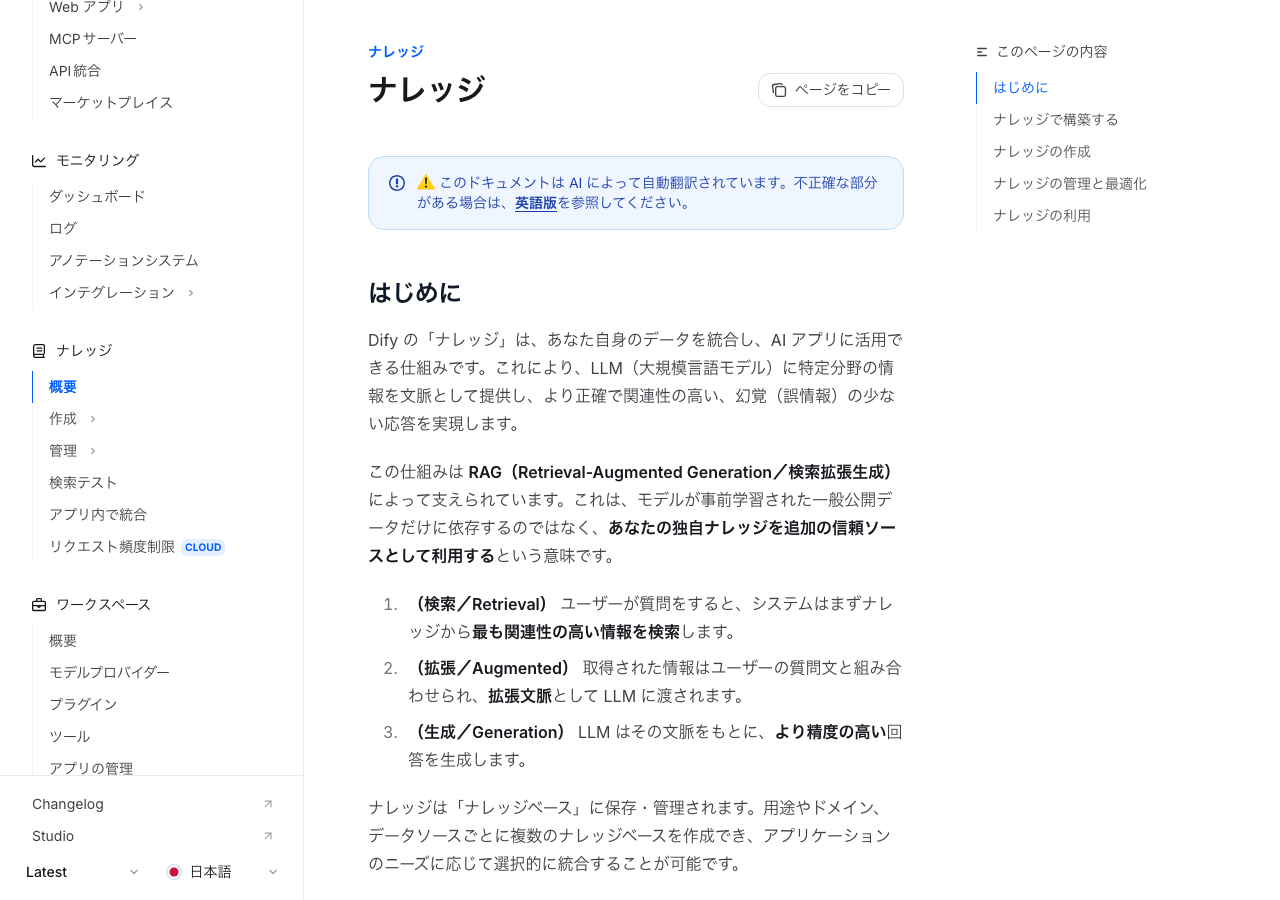Expand the インテグレーション sidebar section
1280x900 pixels.
190,293
